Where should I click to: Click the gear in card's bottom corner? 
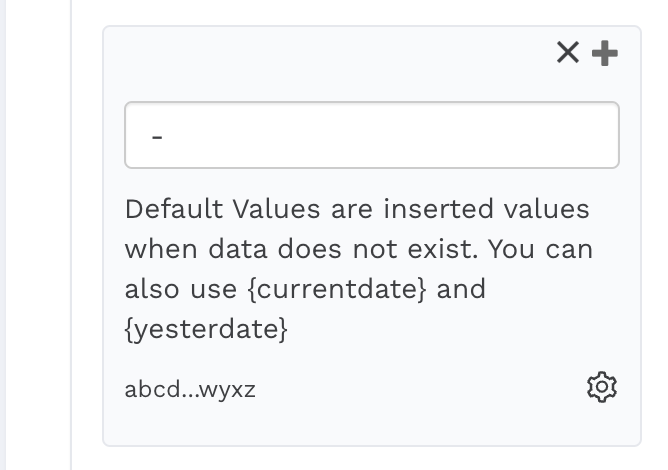click(601, 387)
